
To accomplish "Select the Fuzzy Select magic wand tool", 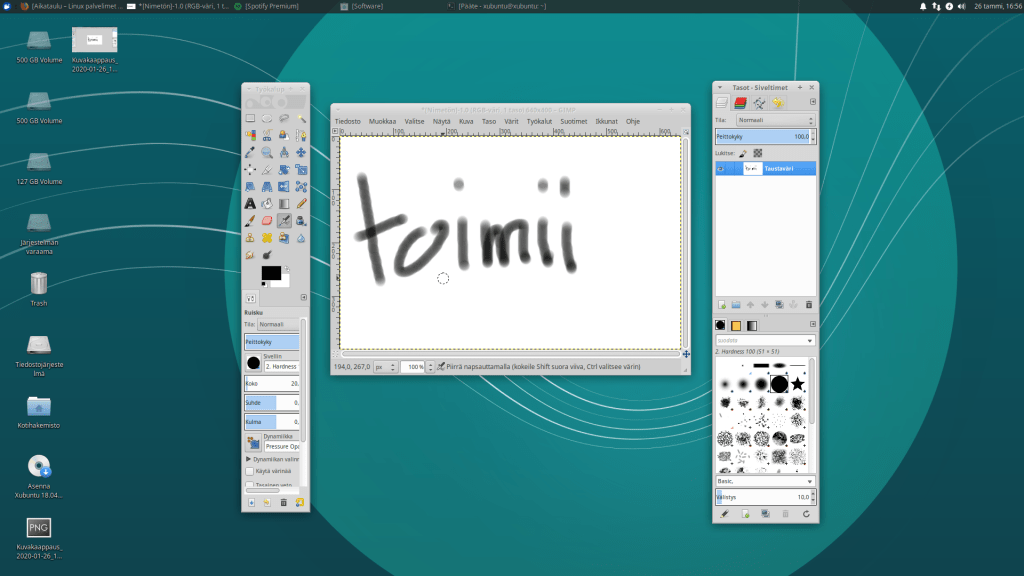I will 301,118.
